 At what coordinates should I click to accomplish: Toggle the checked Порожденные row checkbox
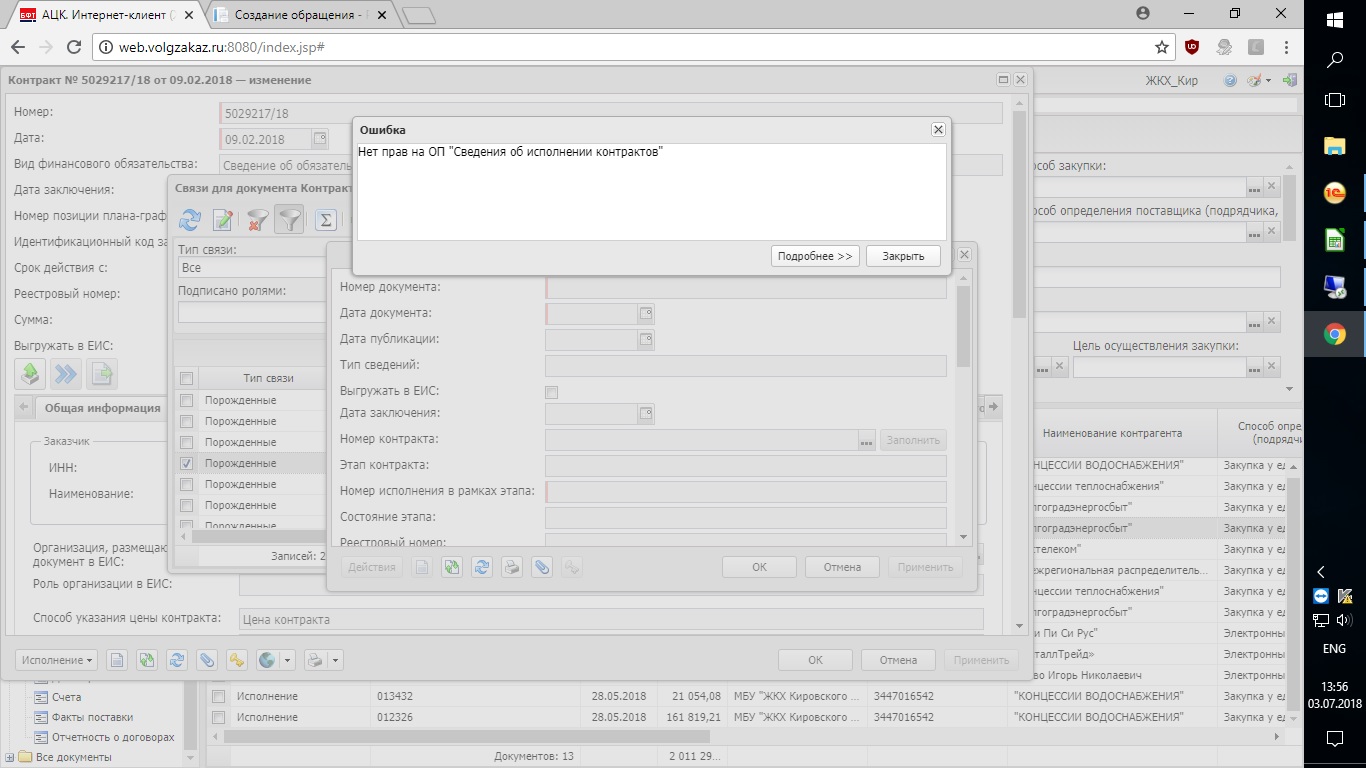pyautogui.click(x=186, y=463)
